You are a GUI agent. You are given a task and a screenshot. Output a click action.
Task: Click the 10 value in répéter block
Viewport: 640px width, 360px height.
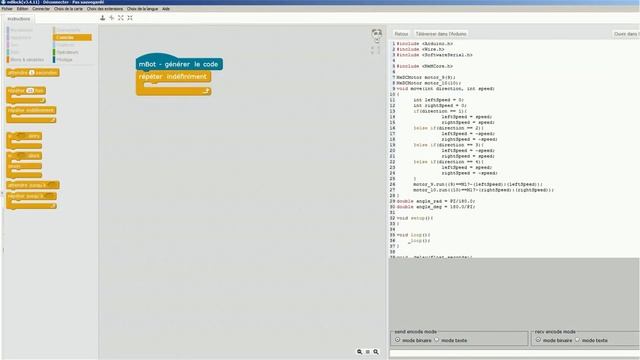(x=30, y=91)
